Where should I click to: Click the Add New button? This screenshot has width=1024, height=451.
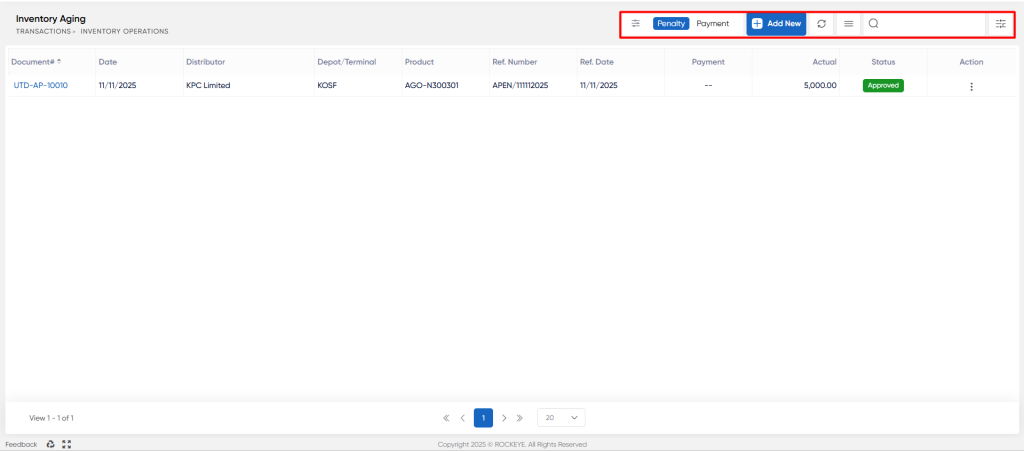[776, 23]
